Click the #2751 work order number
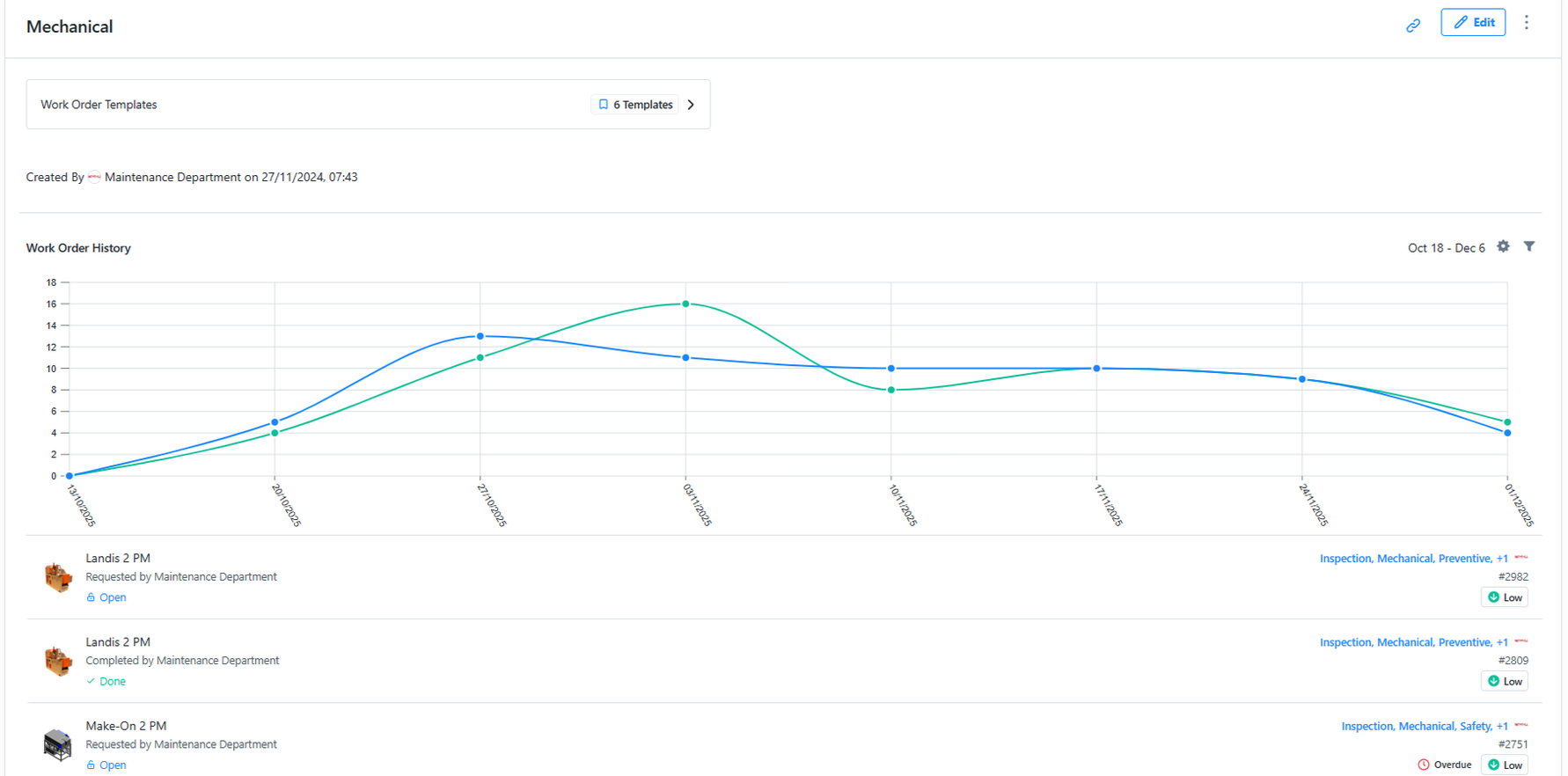This screenshot has height=776, width=1568. (1513, 744)
